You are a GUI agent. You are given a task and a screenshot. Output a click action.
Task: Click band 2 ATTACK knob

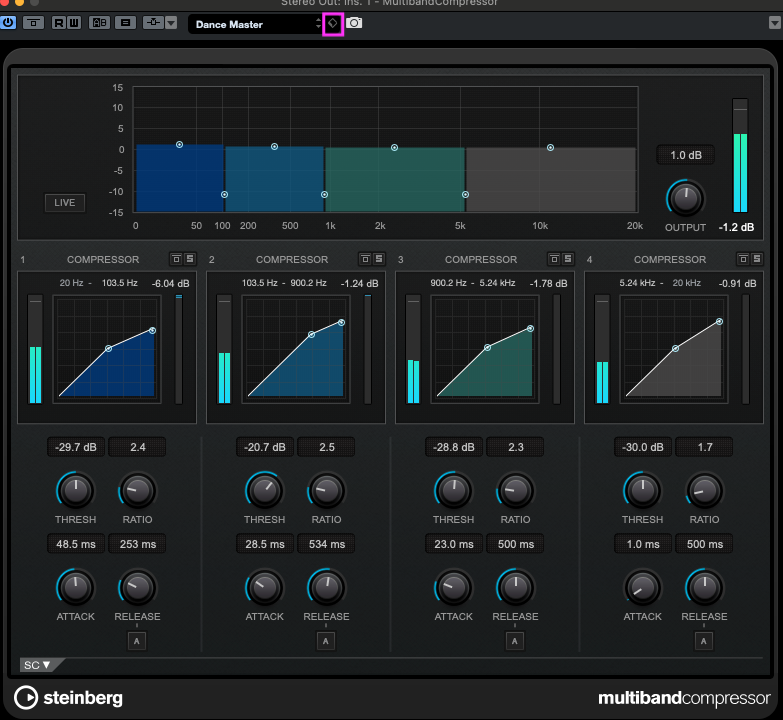(x=265, y=587)
